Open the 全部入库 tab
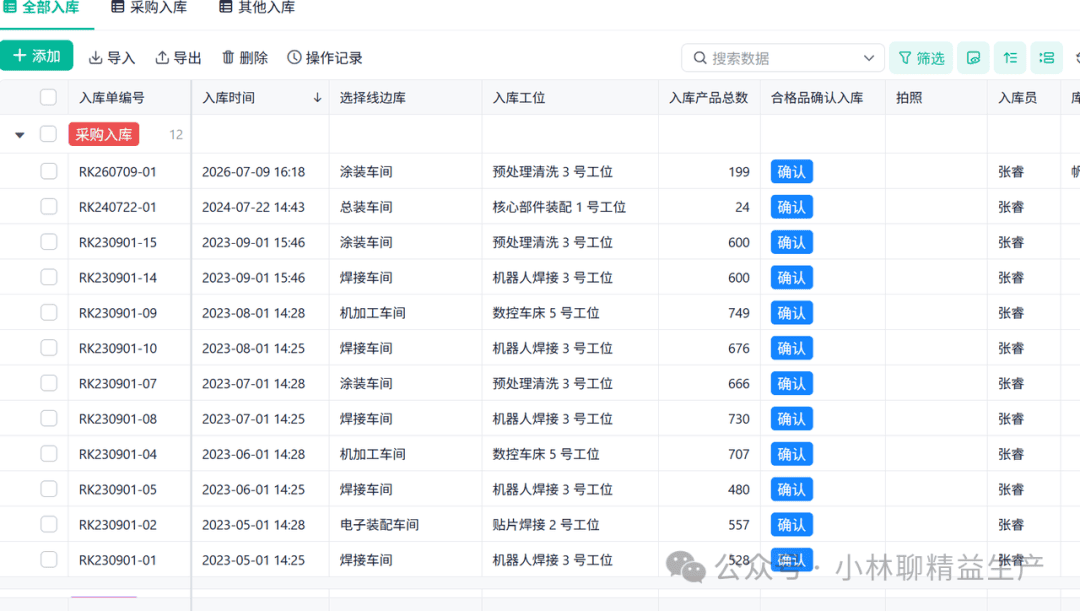This screenshot has height=611, width=1080. coord(41,8)
